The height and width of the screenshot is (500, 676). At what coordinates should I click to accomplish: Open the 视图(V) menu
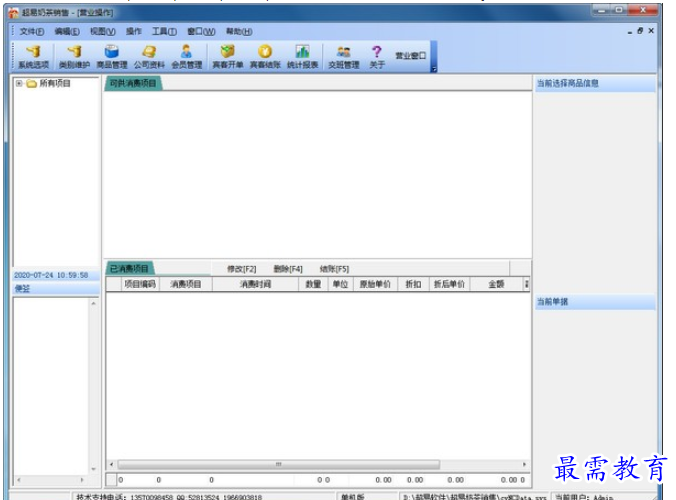click(x=103, y=31)
